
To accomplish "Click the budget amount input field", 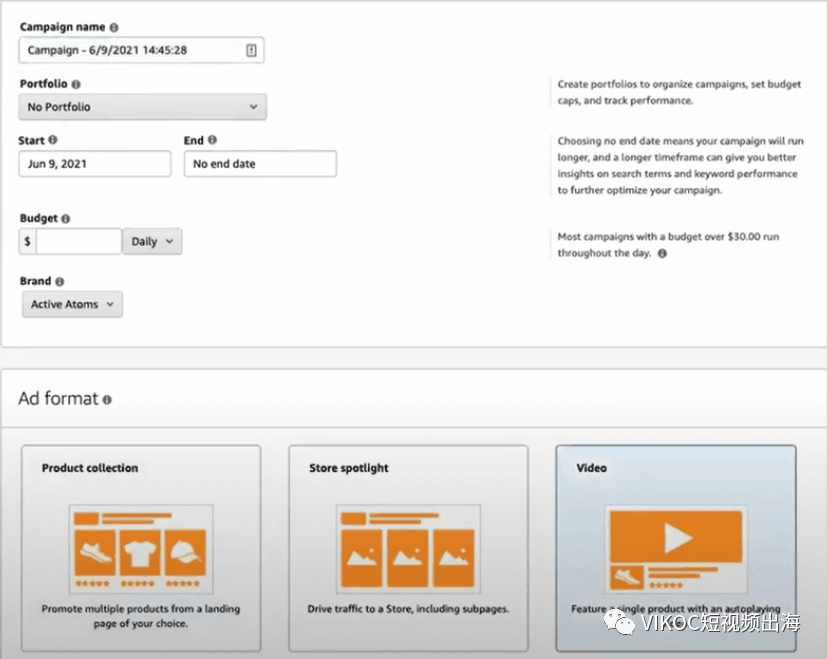I will click(x=79, y=242).
